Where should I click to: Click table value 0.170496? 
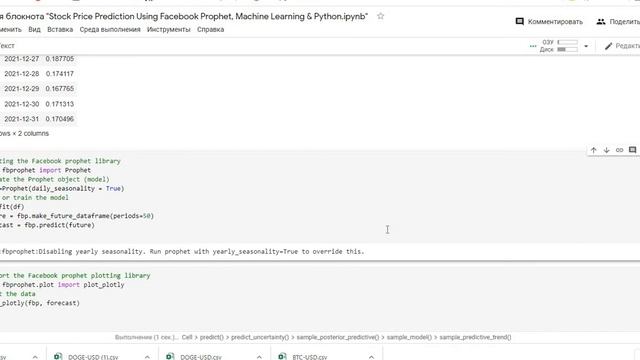click(x=60, y=119)
